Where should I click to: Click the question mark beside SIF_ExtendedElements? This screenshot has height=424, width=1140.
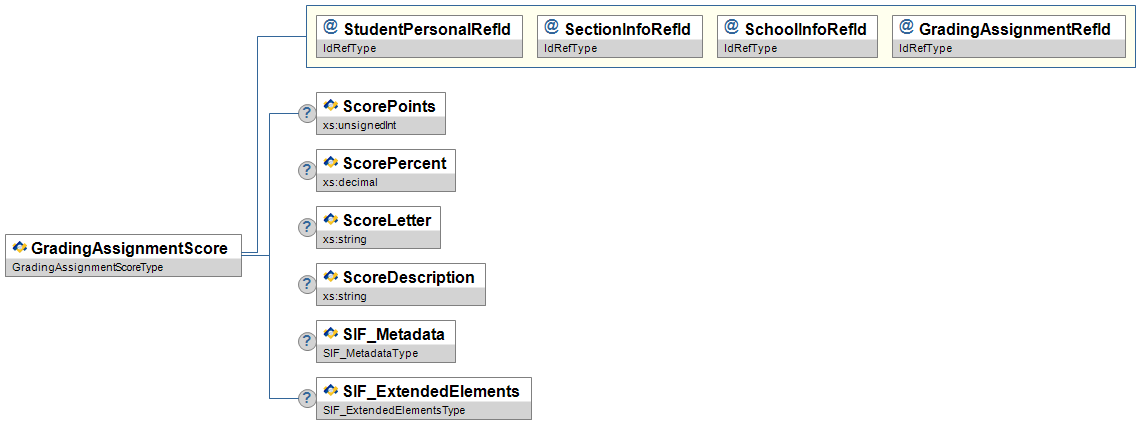307,399
